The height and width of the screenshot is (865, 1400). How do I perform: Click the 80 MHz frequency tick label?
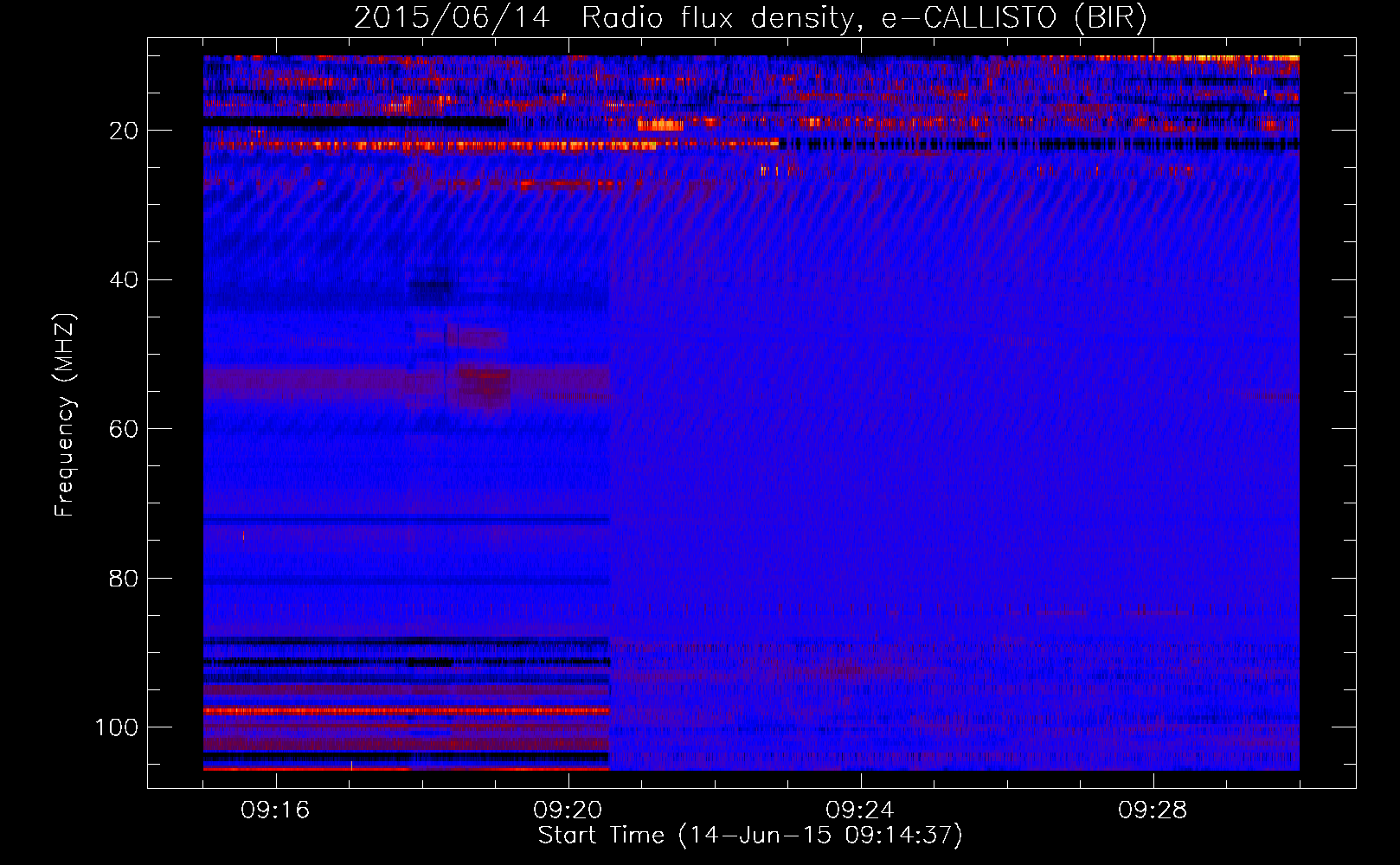click(124, 579)
